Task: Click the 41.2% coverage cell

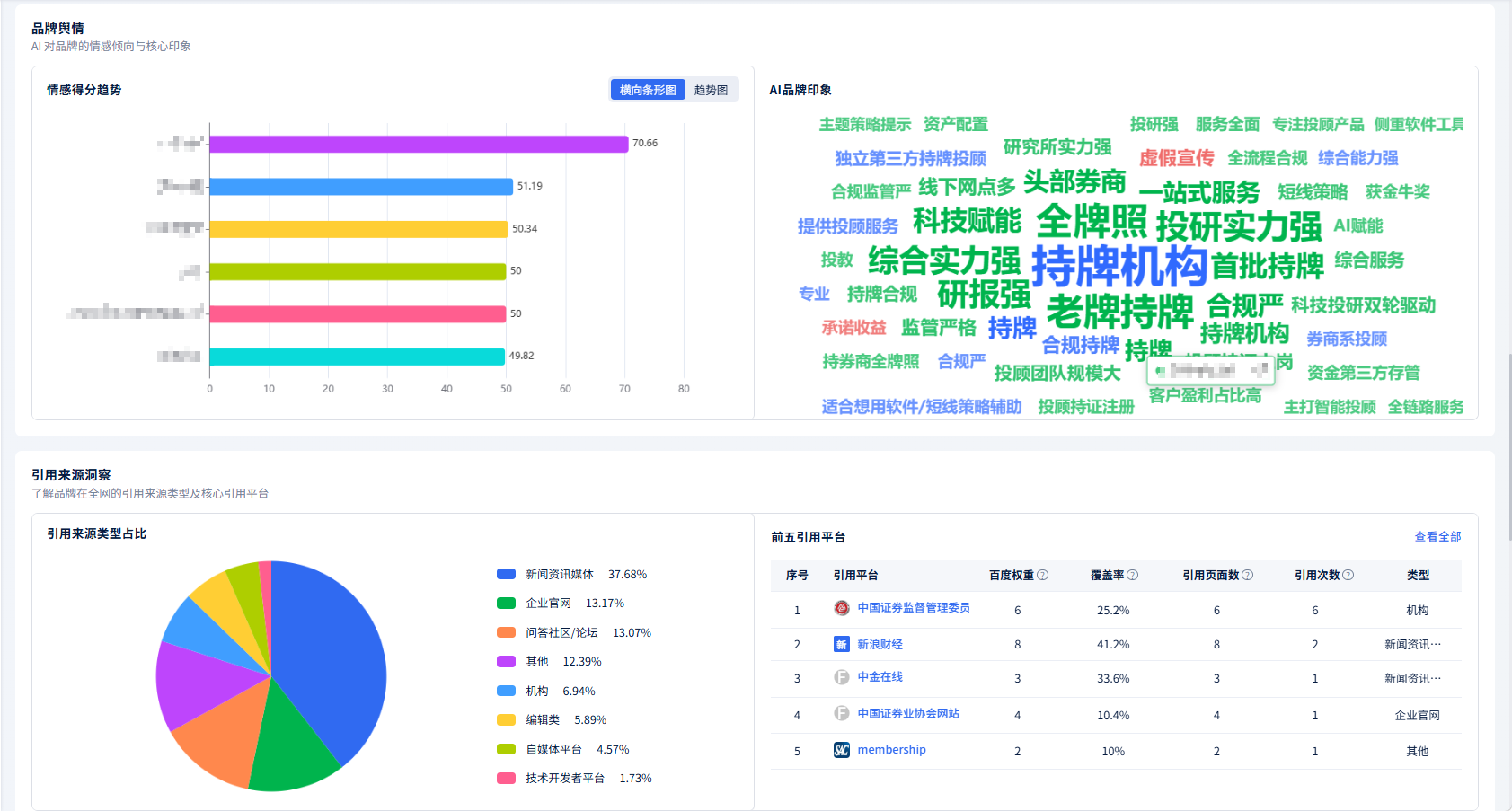Action: click(x=1113, y=645)
